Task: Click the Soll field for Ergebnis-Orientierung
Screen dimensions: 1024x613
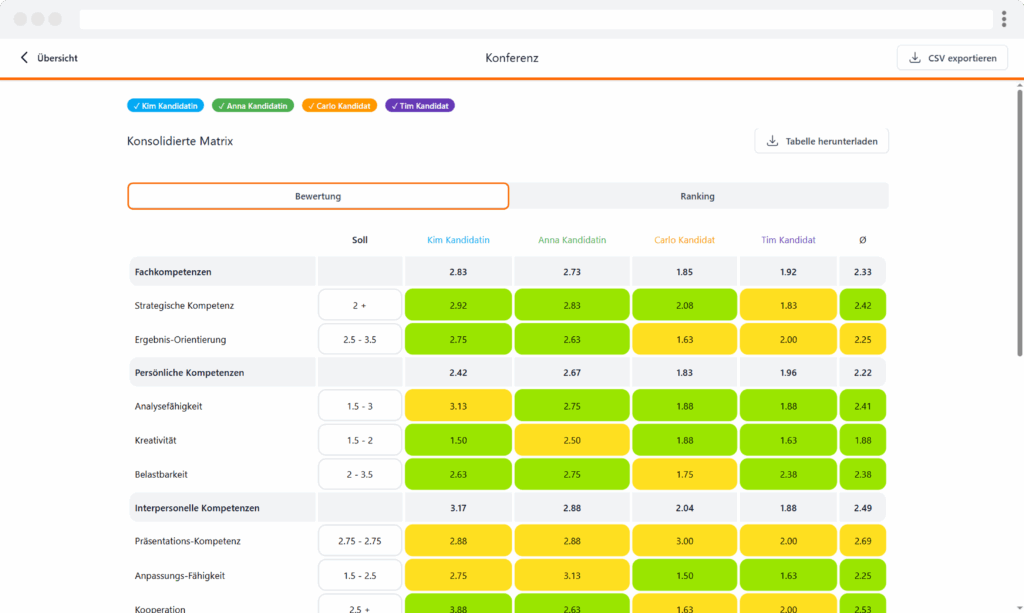Action: click(x=360, y=340)
